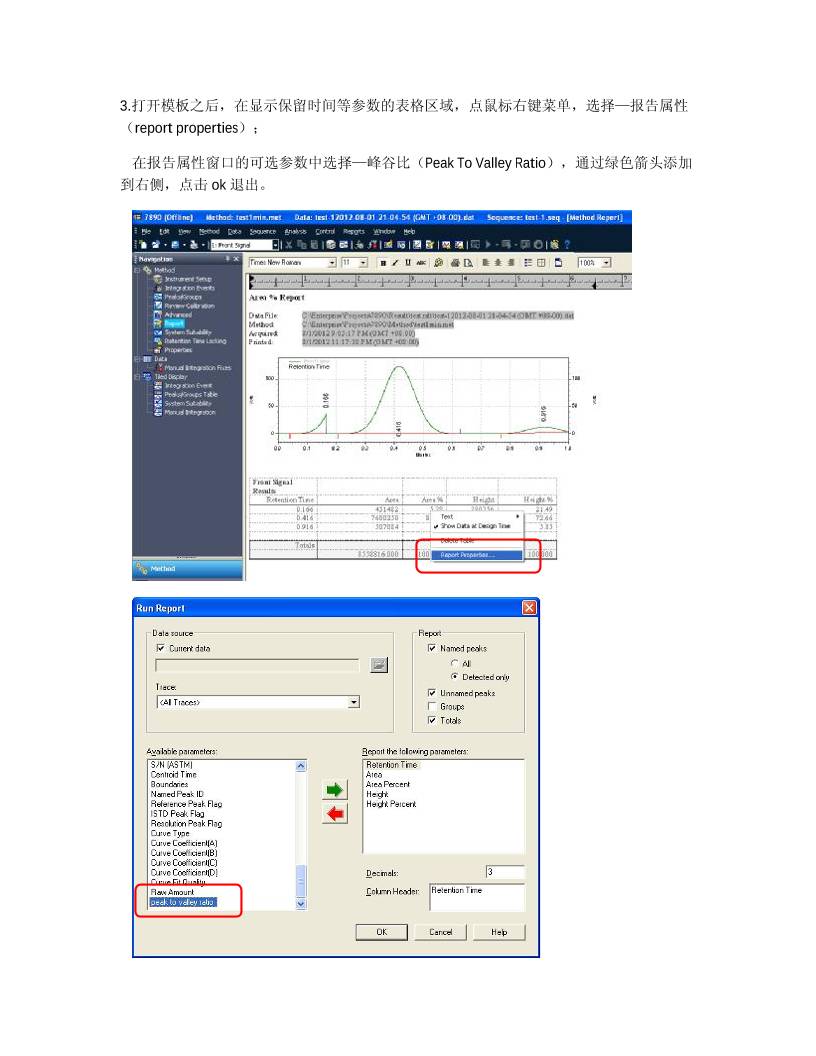Select the All radio button
Image resolution: width=816 pixels, height=1056 pixels.
(455, 663)
